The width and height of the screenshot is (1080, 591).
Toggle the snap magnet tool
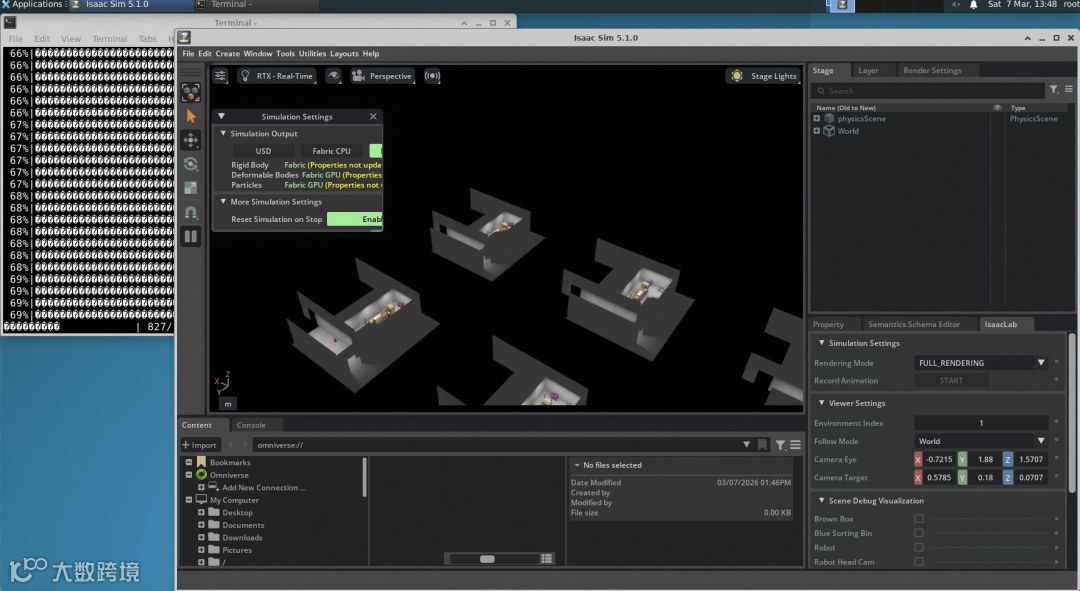coord(191,212)
